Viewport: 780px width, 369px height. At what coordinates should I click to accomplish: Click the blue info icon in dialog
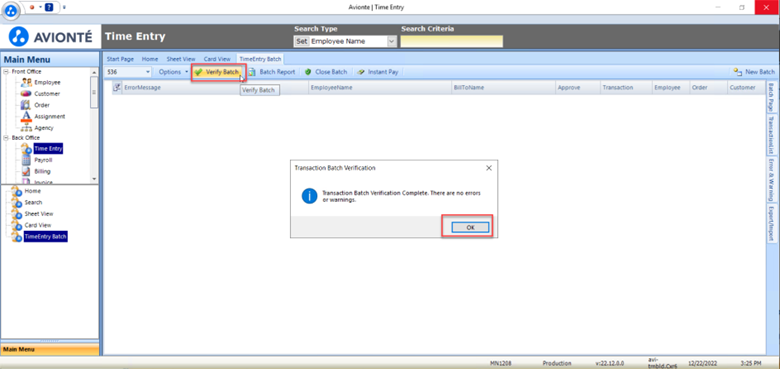tap(309, 195)
